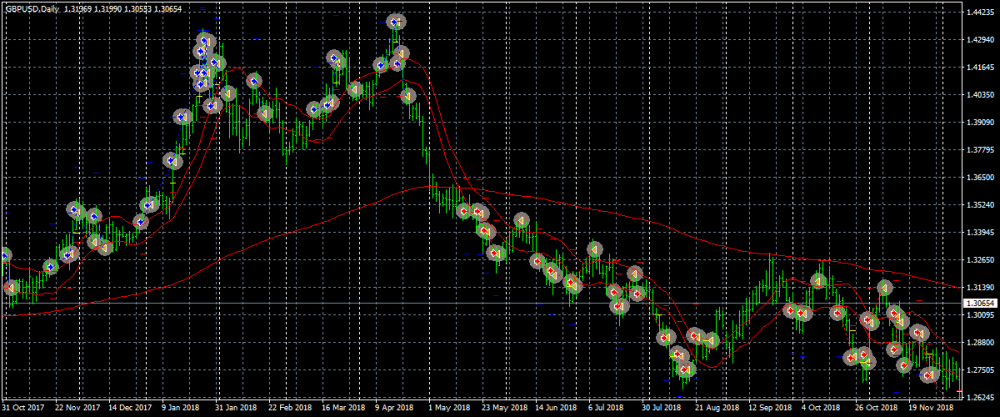
Task: Select the trade marker touching the chart's left border
Action: [x=3, y=256]
